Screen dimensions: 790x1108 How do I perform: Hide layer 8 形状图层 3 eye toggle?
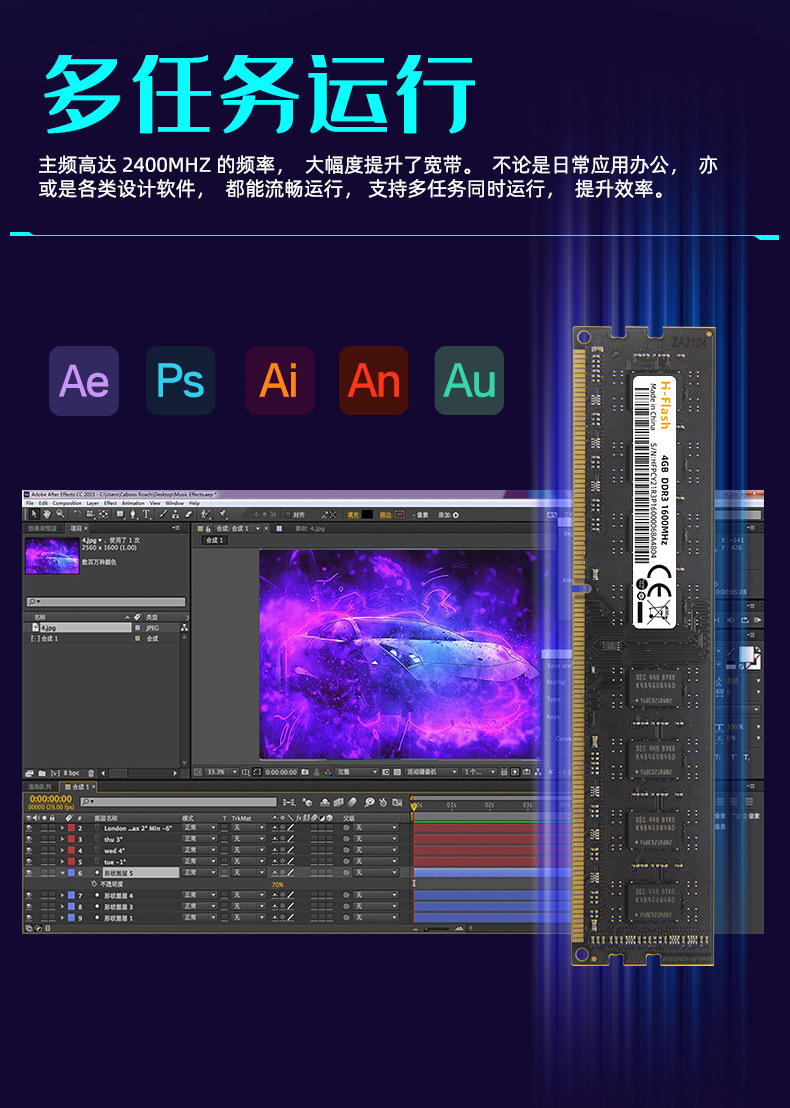(29, 906)
